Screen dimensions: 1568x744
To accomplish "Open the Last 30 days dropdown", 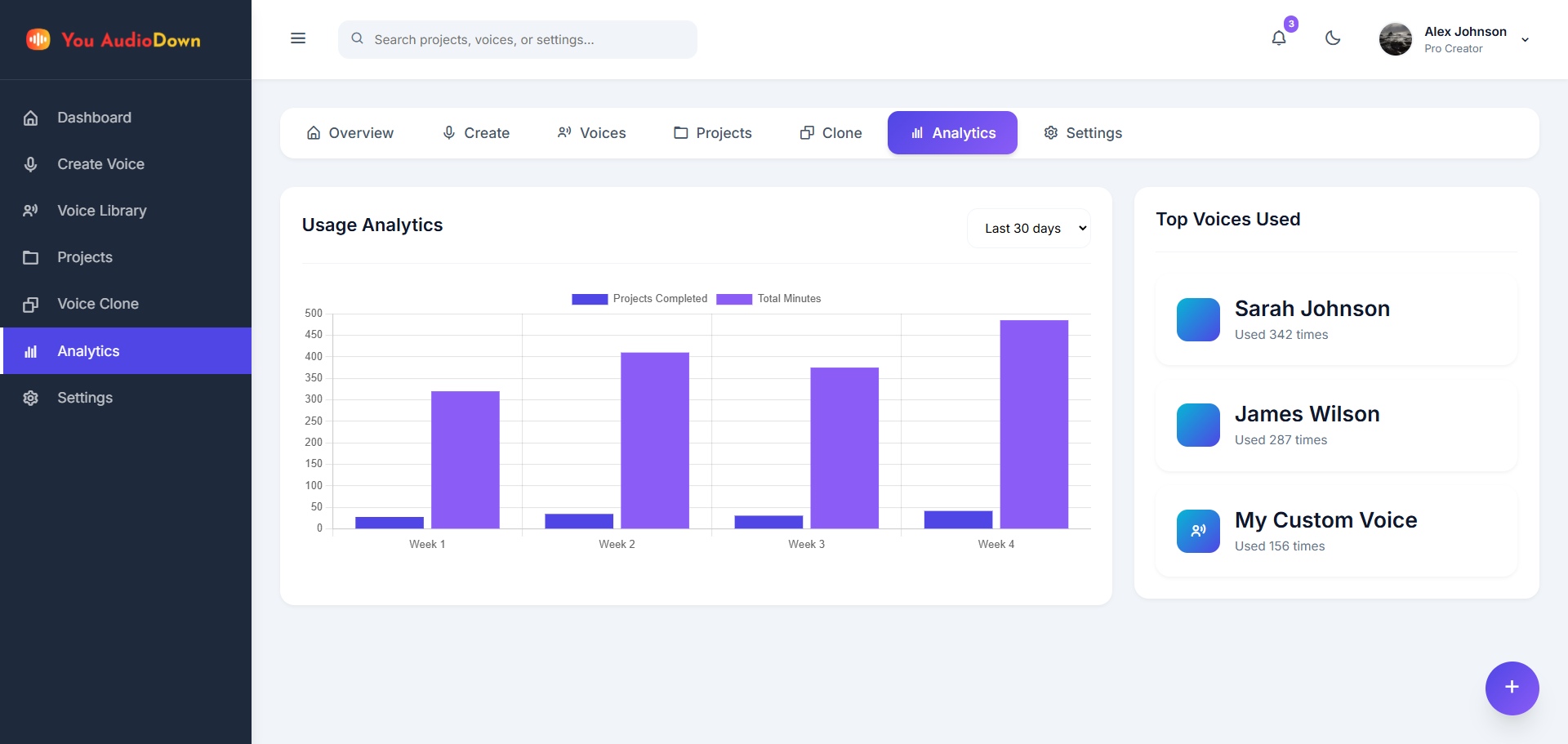I will [1029, 229].
